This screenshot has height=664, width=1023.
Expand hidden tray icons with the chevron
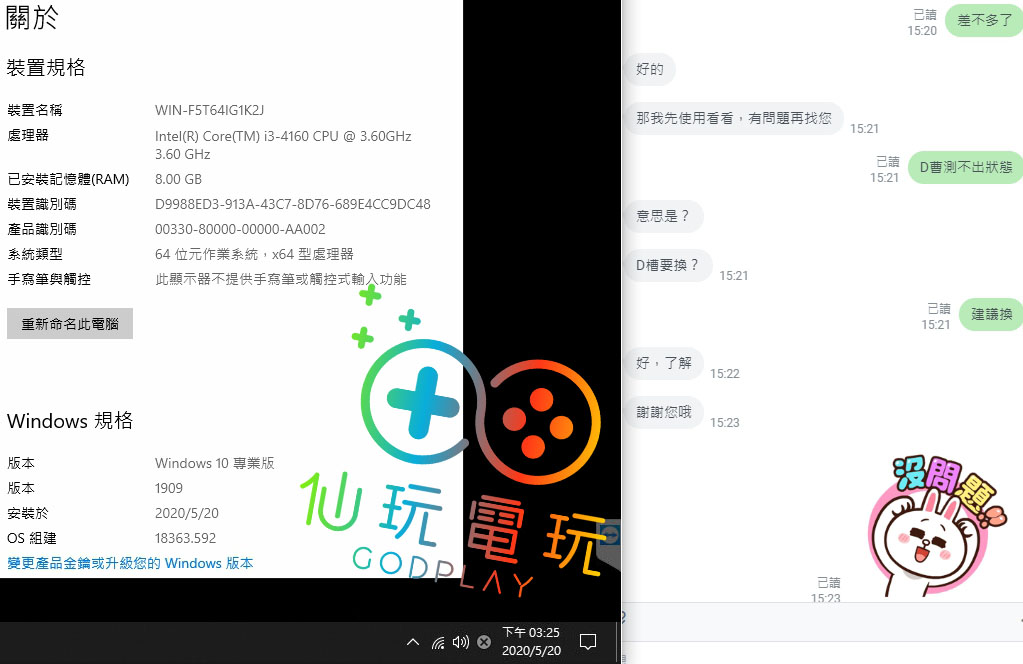click(x=412, y=642)
